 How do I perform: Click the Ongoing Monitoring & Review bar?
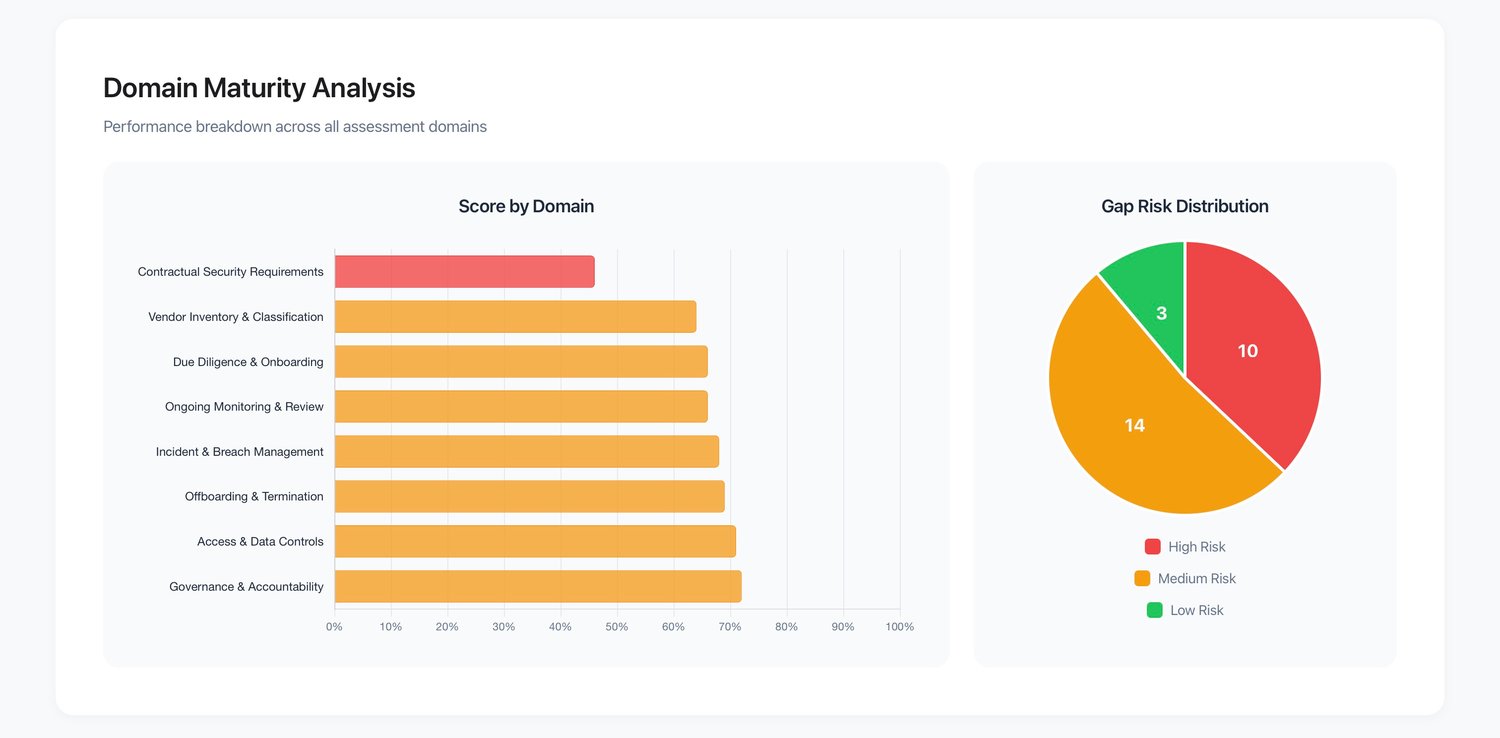point(521,407)
